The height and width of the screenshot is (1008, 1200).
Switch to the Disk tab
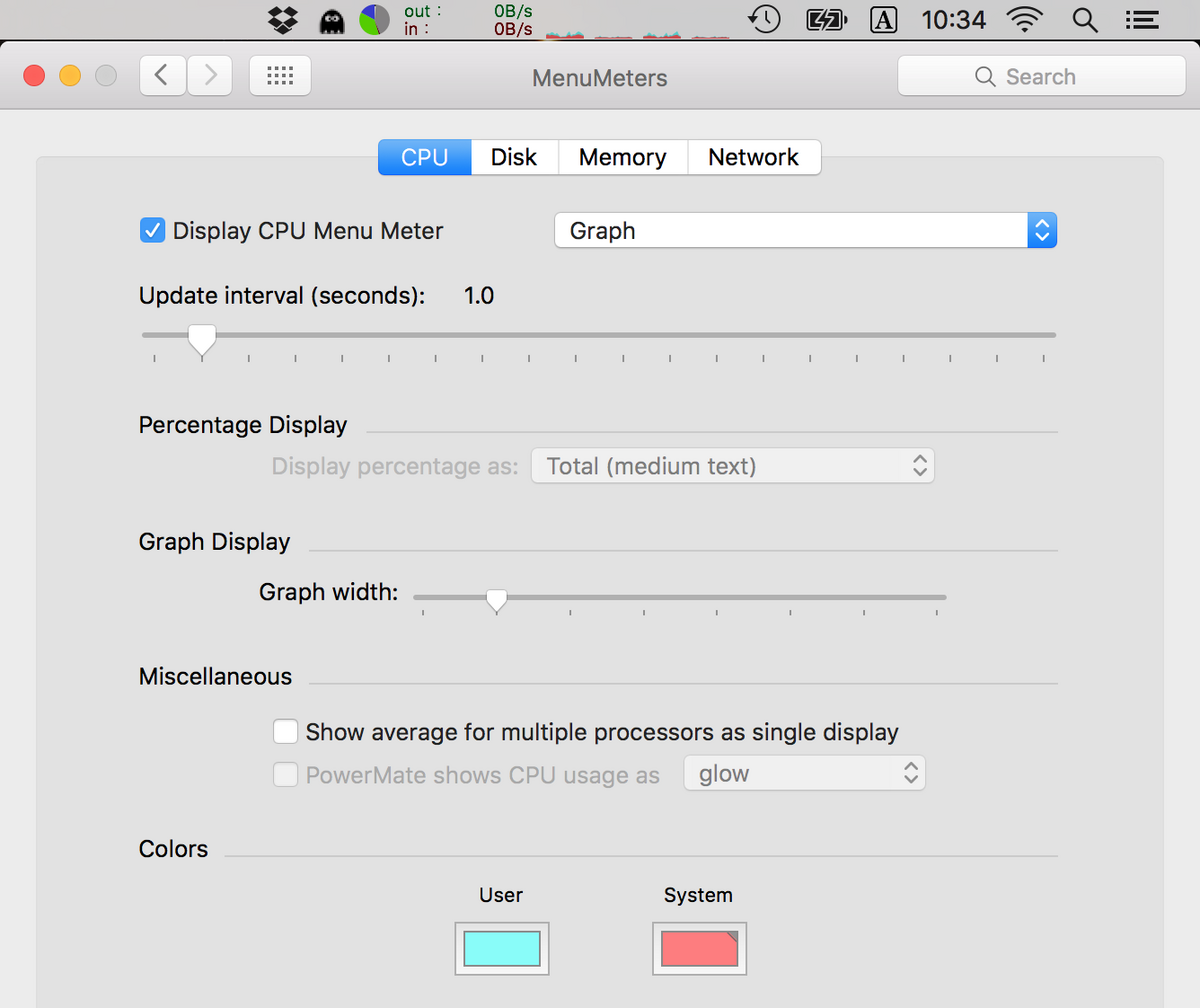514,157
